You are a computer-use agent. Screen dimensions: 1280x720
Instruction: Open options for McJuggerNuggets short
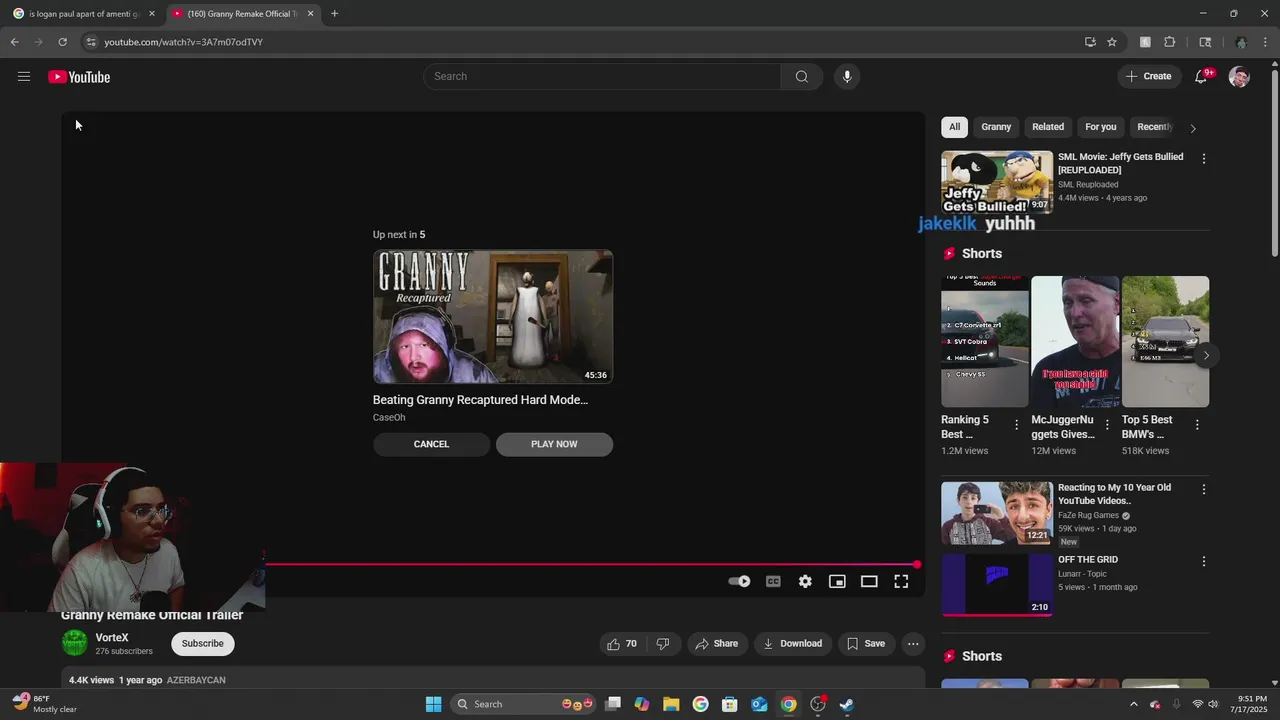point(1106,425)
